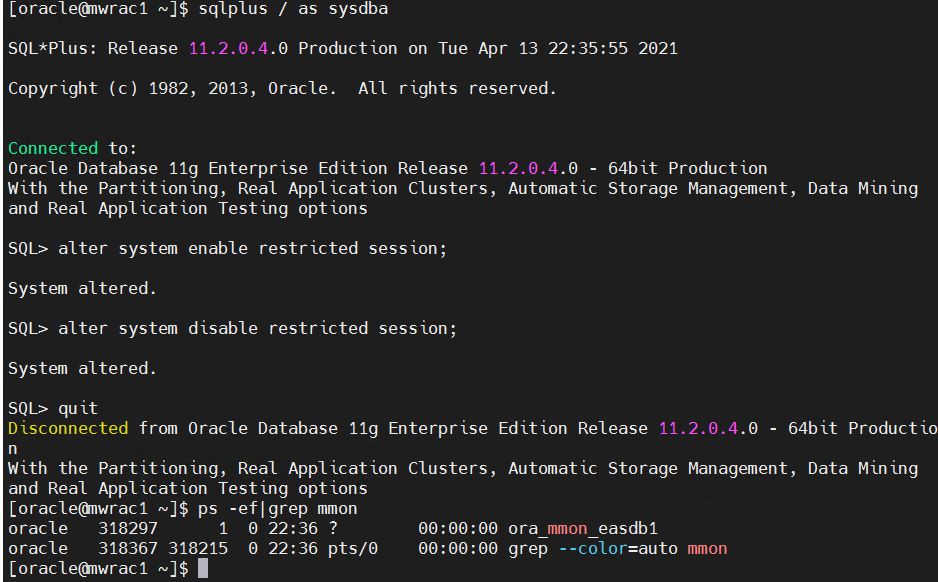Screen dimensions: 938x582
Task: Click the 'grep --color=auto mmon' text
Action: [617, 548]
